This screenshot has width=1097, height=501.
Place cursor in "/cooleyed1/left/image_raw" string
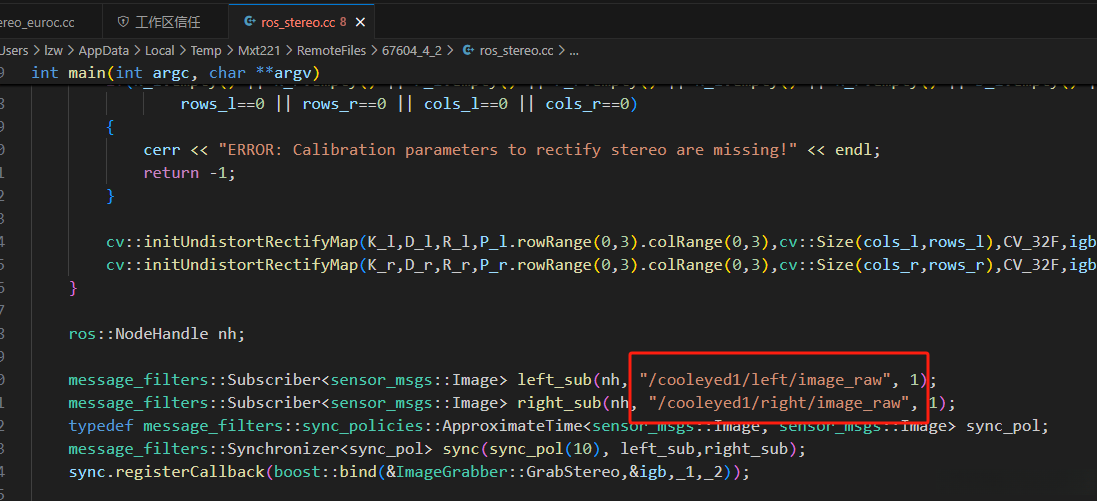(x=767, y=380)
